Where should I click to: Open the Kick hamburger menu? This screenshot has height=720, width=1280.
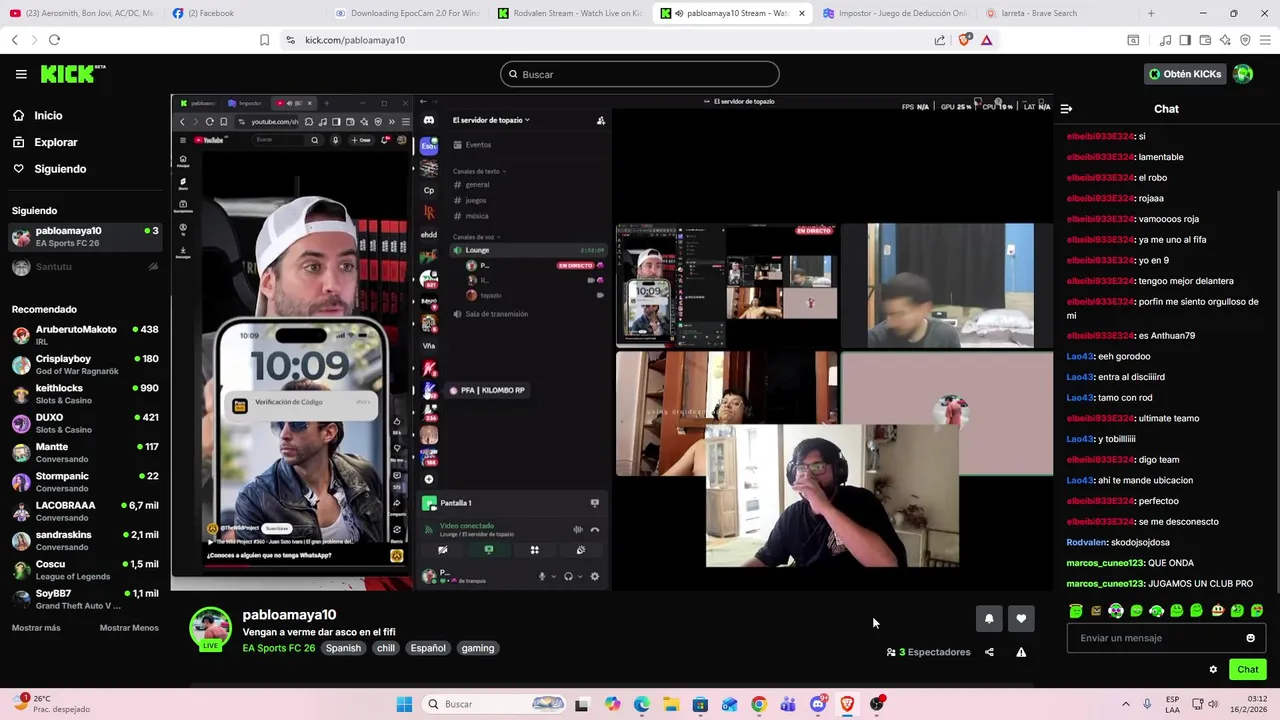click(21, 74)
